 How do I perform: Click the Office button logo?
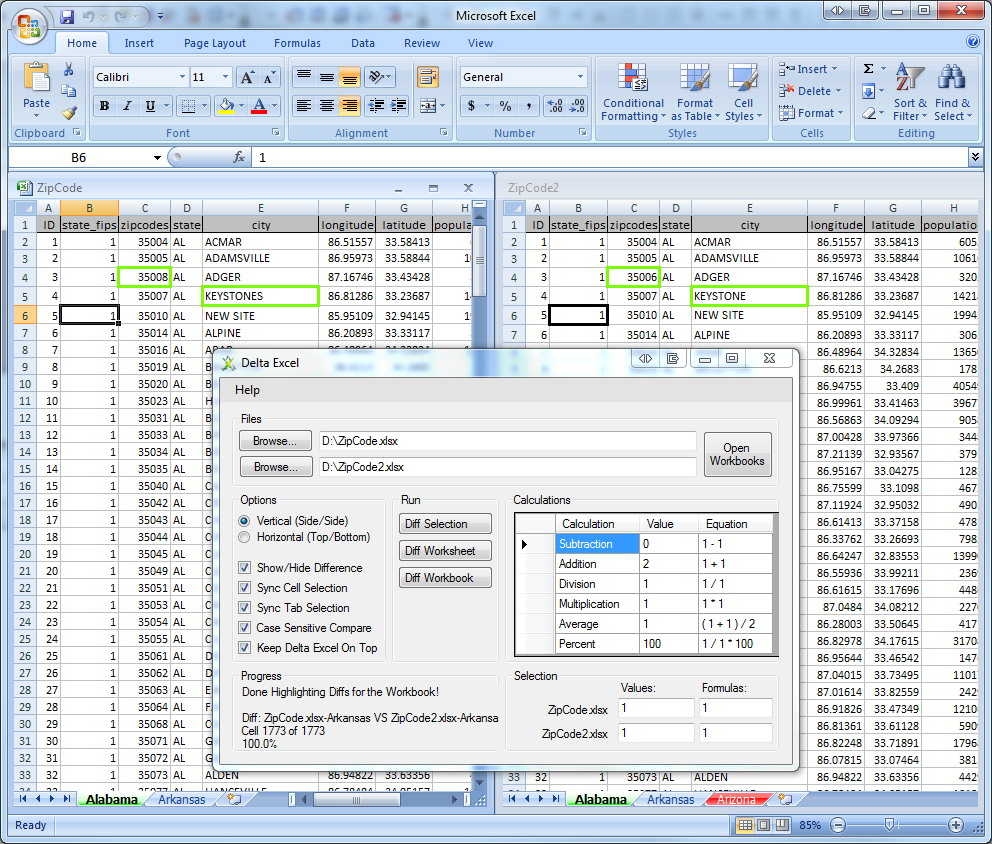click(x=29, y=27)
